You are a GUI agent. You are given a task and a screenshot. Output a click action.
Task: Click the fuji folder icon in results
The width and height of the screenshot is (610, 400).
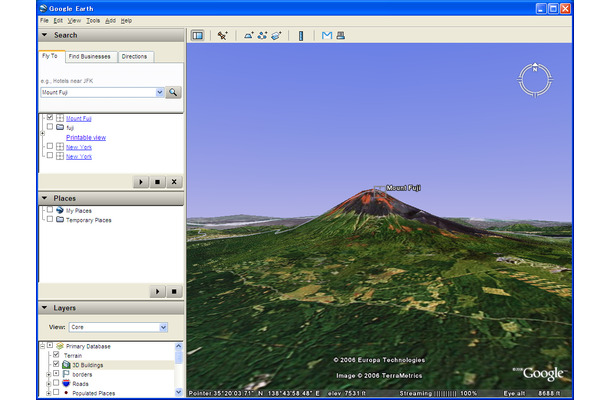60,127
